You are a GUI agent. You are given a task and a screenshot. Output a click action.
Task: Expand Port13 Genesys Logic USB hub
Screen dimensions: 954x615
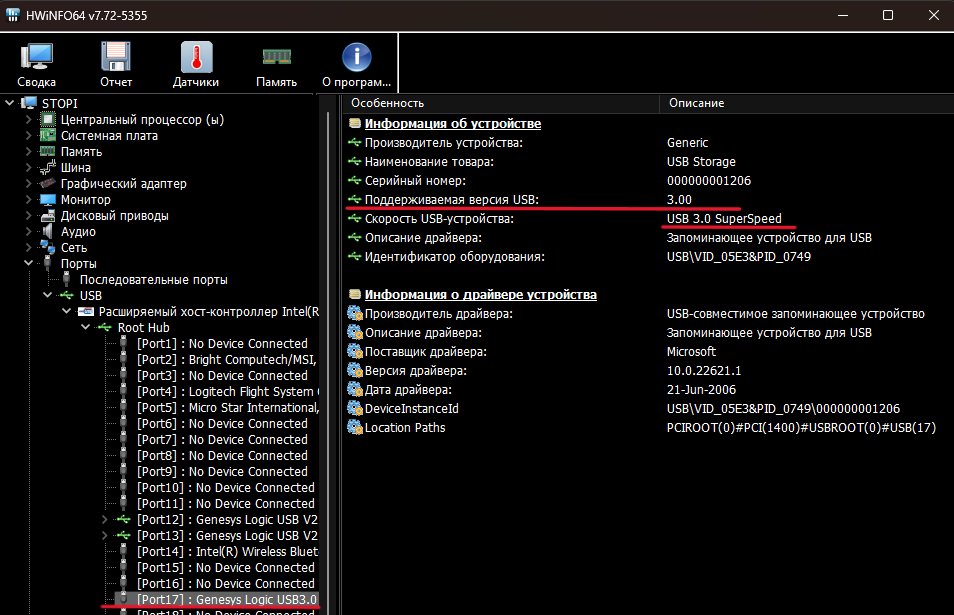pyautogui.click(x=105, y=535)
